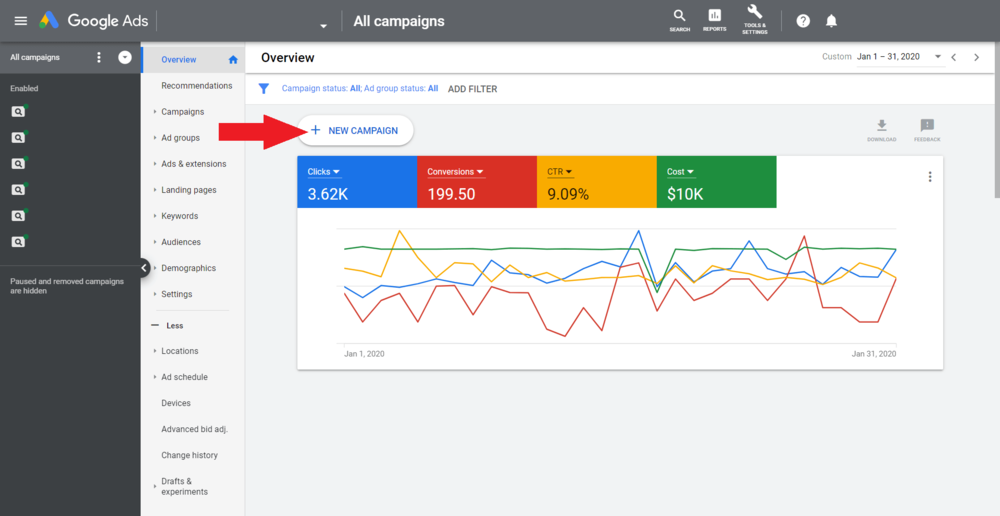Click ADD FILTER

pyautogui.click(x=472, y=89)
